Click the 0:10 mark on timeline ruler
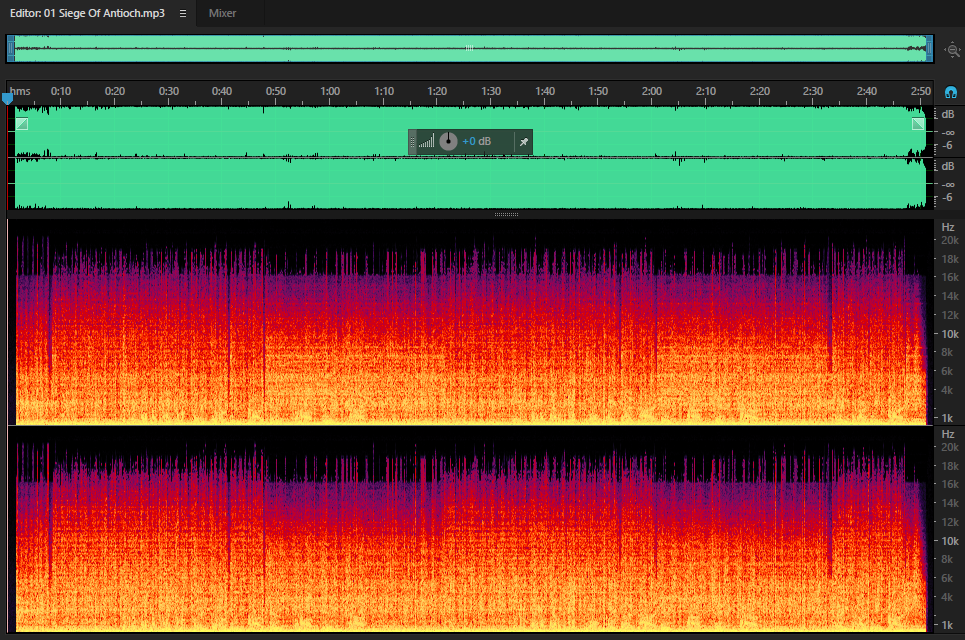The width and height of the screenshot is (965, 640). (61, 91)
